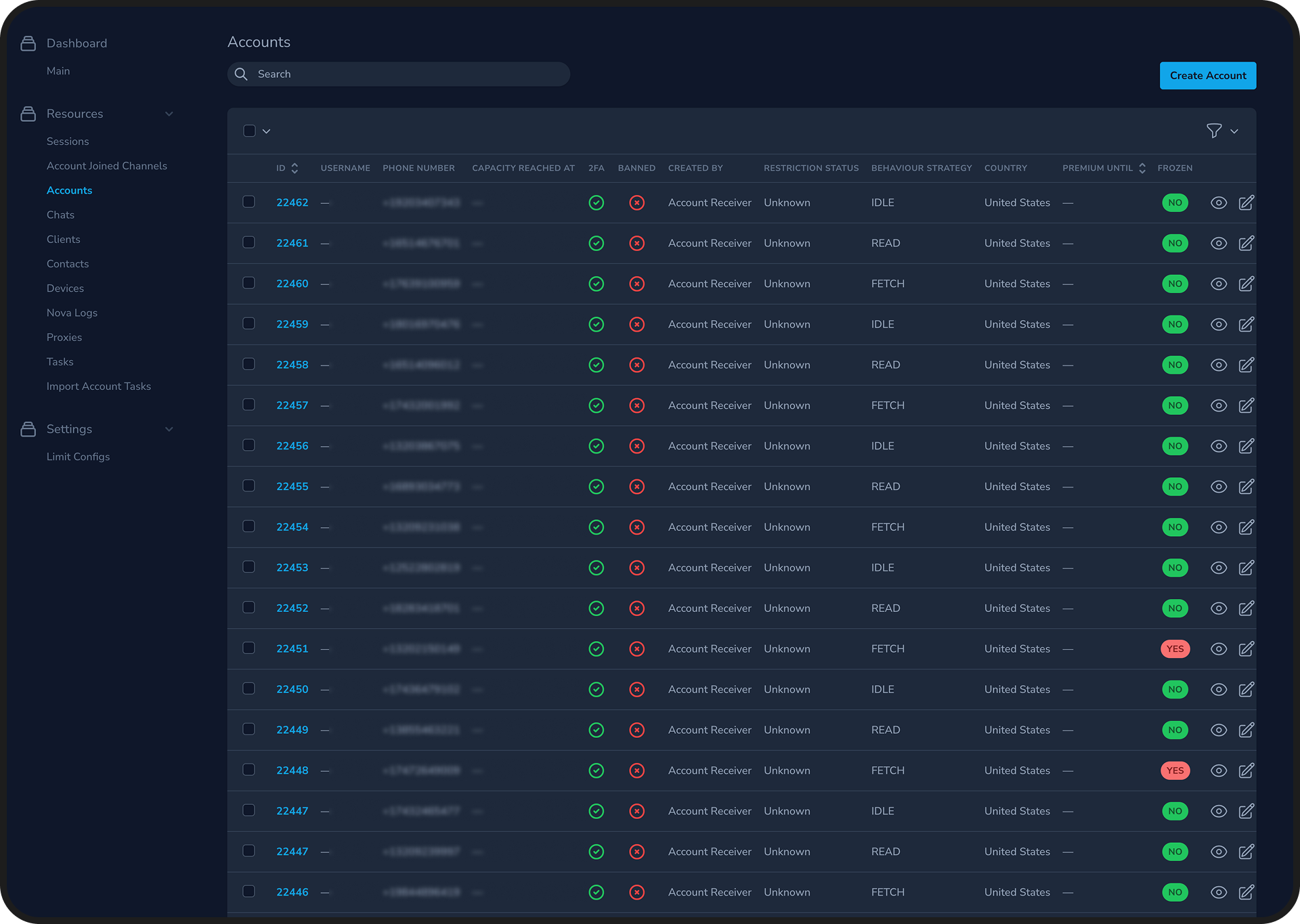
Task: Open the filter dropdown chevron
Action: tap(1234, 131)
